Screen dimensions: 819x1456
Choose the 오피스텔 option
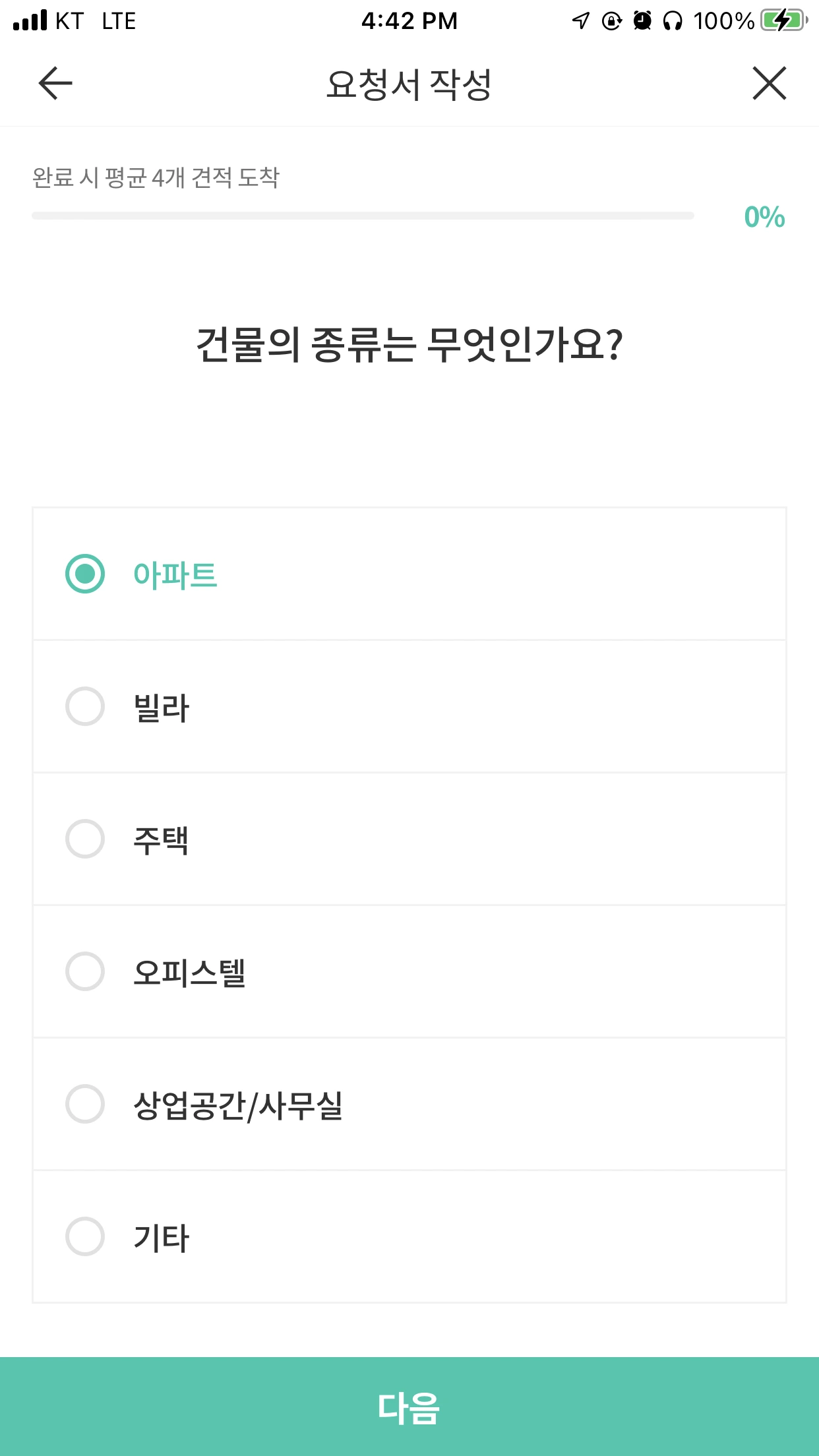[x=189, y=972]
